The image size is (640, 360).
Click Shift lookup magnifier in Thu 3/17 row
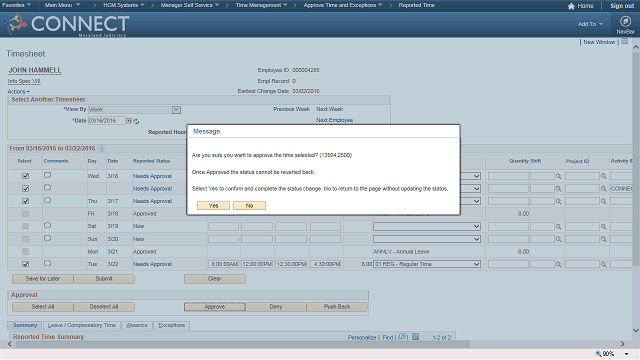click(x=558, y=201)
